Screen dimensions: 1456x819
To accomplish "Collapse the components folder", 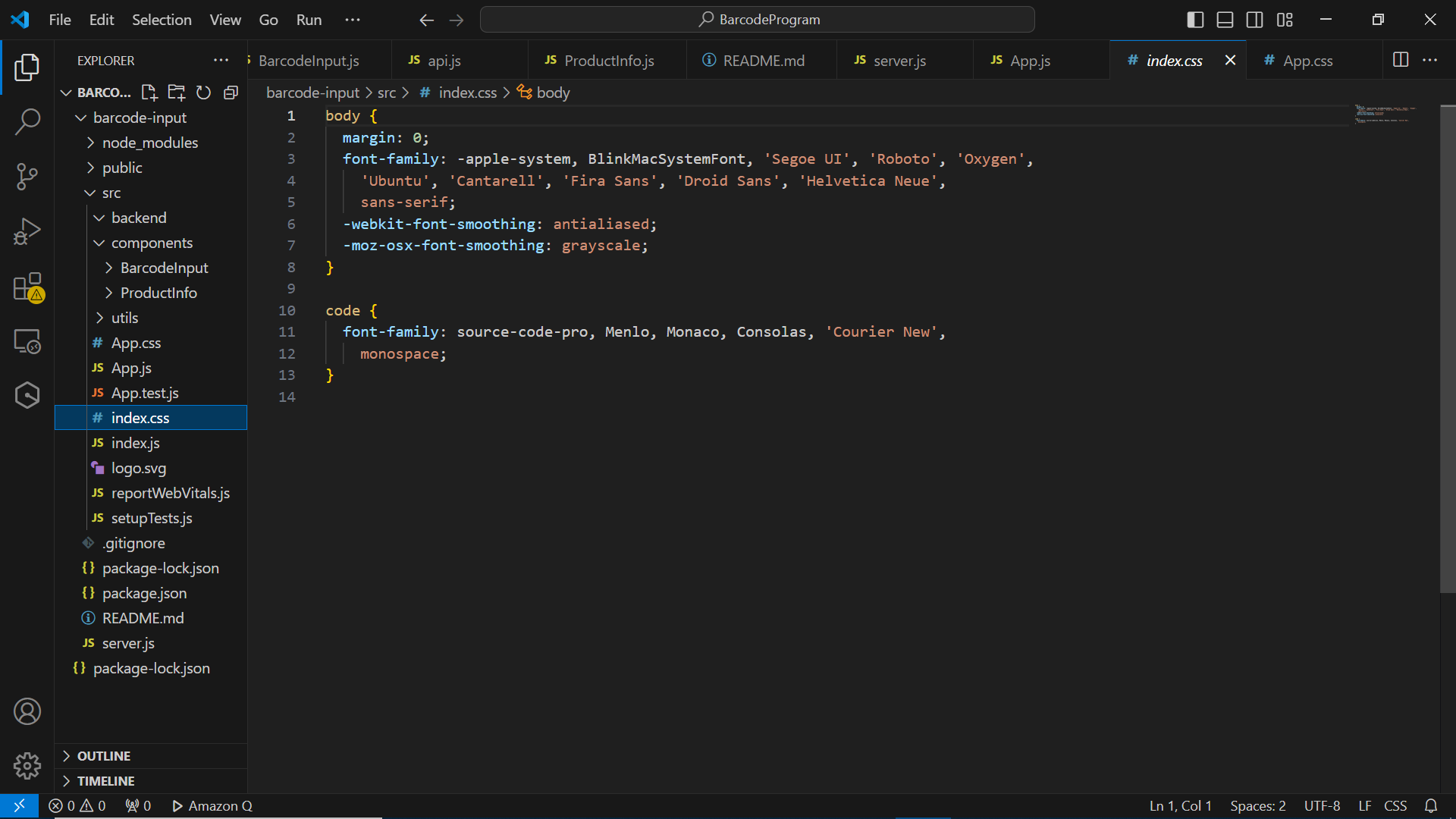I will click(x=150, y=243).
